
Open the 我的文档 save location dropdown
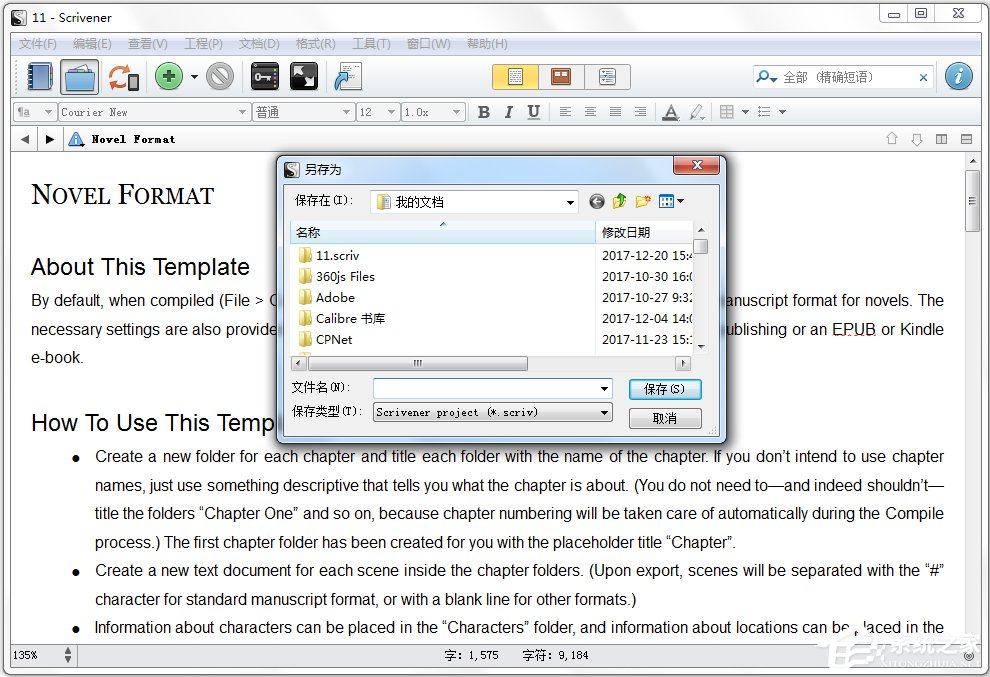pos(474,202)
